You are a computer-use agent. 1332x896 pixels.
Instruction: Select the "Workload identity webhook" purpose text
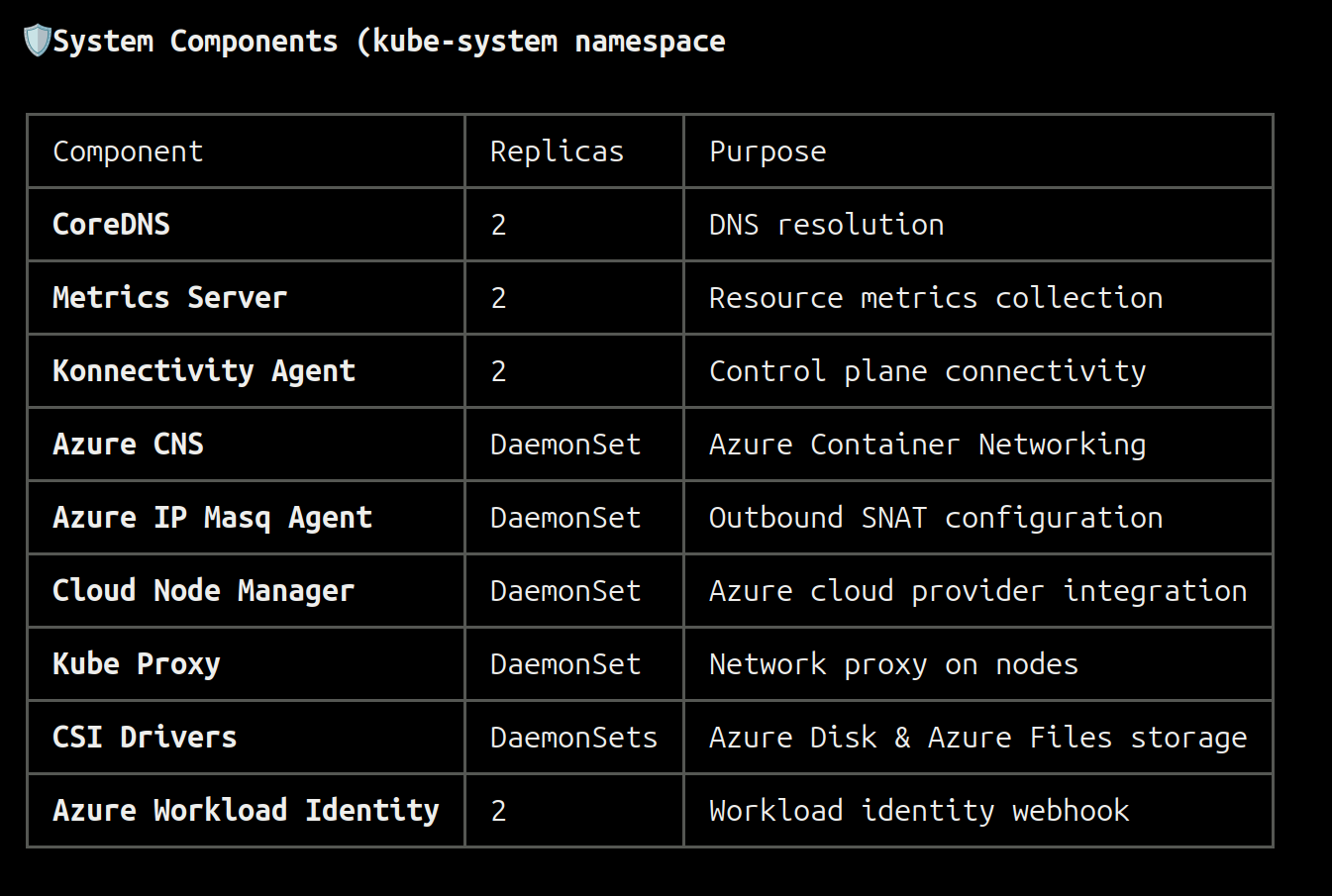tap(919, 811)
